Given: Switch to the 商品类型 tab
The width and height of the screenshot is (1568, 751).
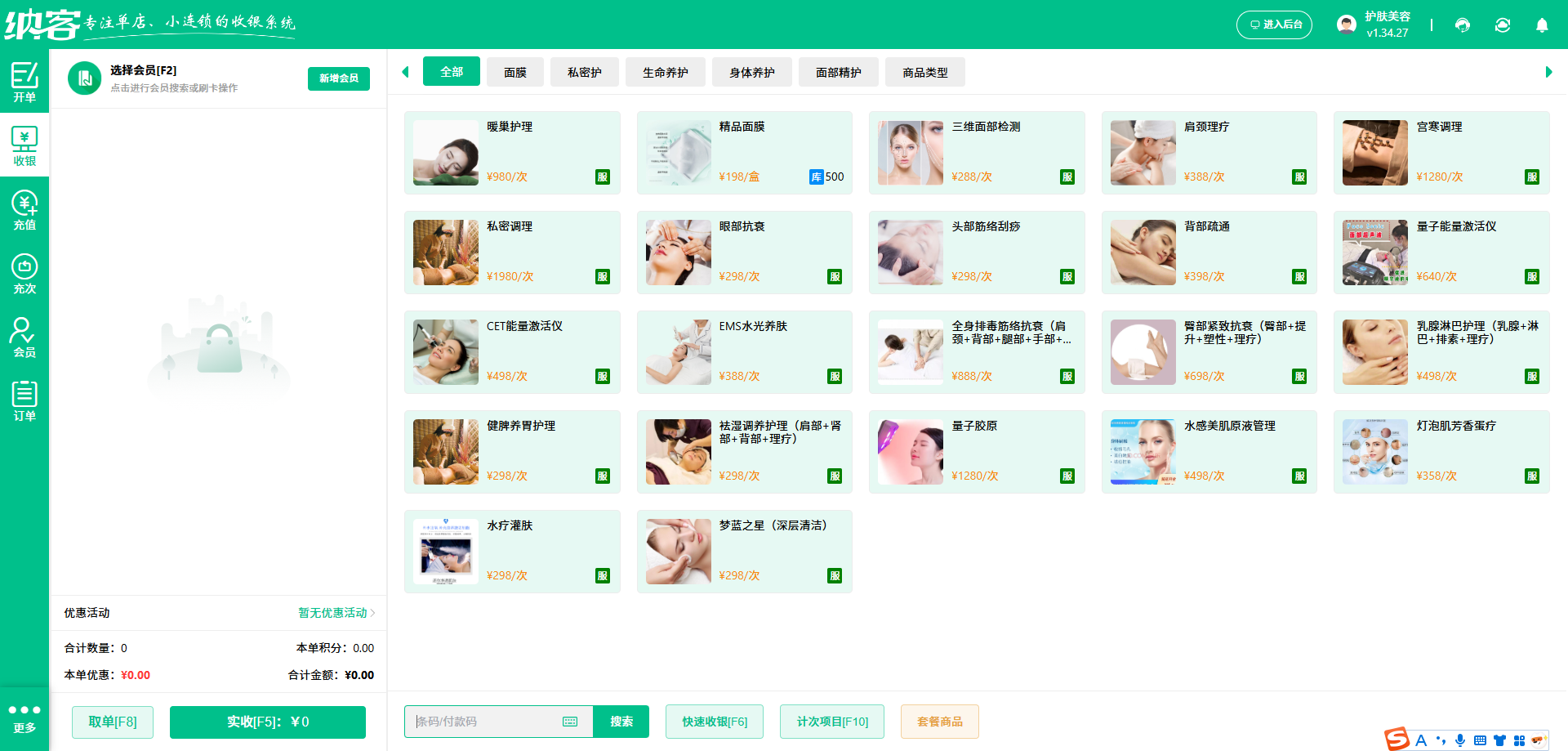Looking at the screenshot, I should pyautogui.click(x=924, y=72).
